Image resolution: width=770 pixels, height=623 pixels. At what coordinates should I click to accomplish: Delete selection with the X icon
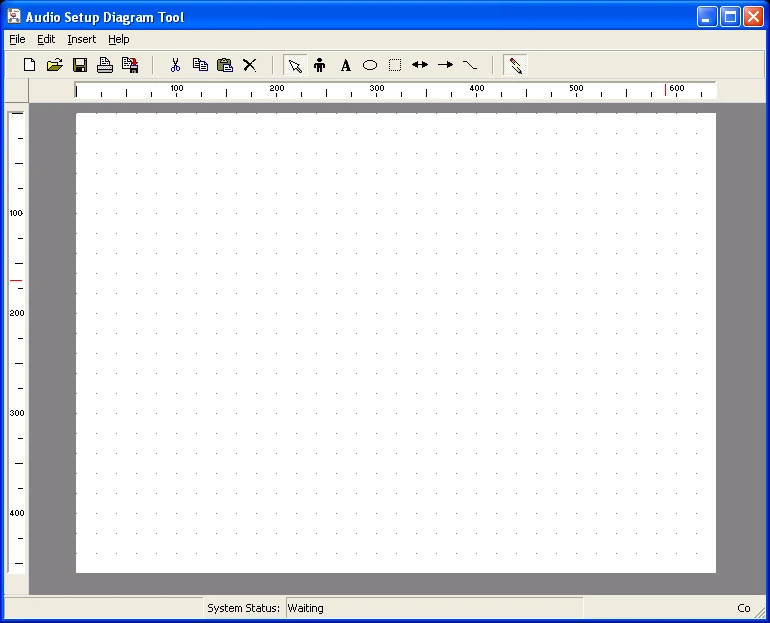coord(250,65)
